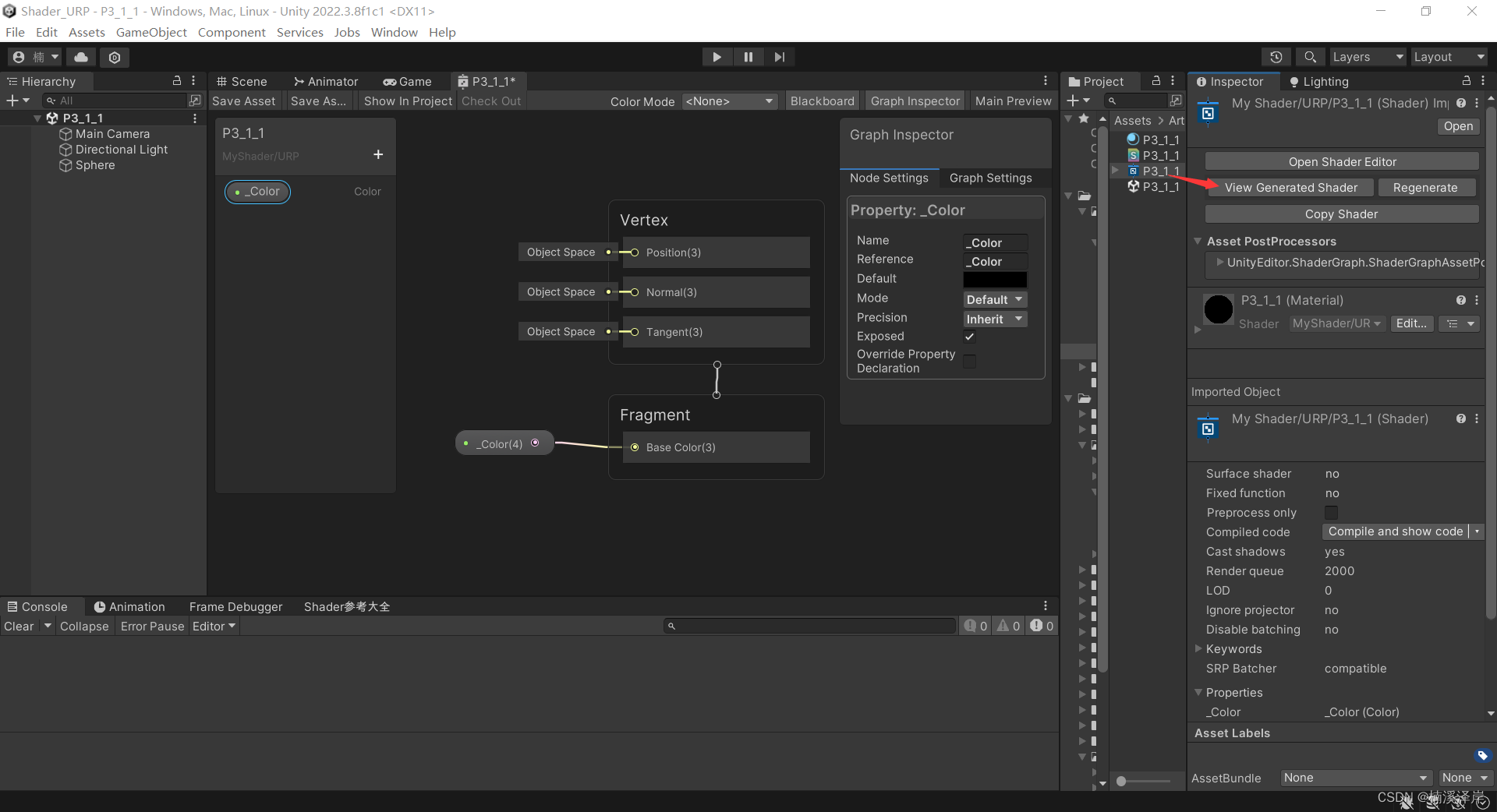Viewport: 1497px width, 812px height.
Task: Click Regenerate button
Action: (x=1425, y=187)
